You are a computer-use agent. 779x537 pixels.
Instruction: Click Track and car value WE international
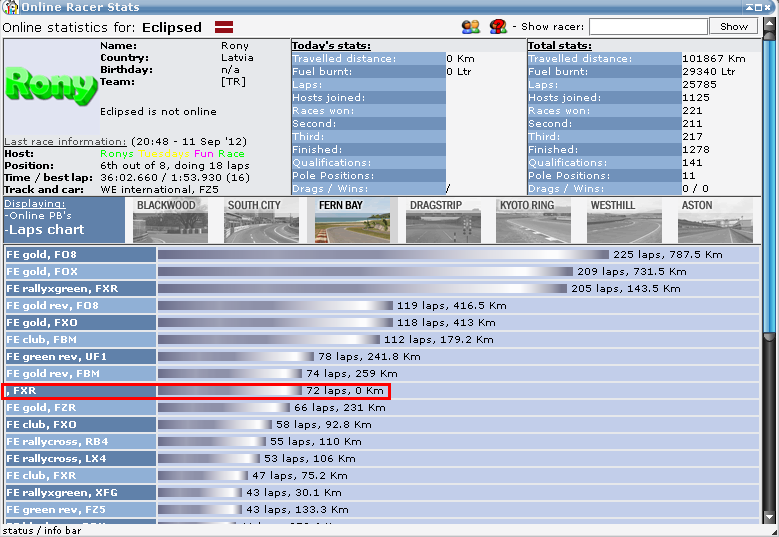160,189
